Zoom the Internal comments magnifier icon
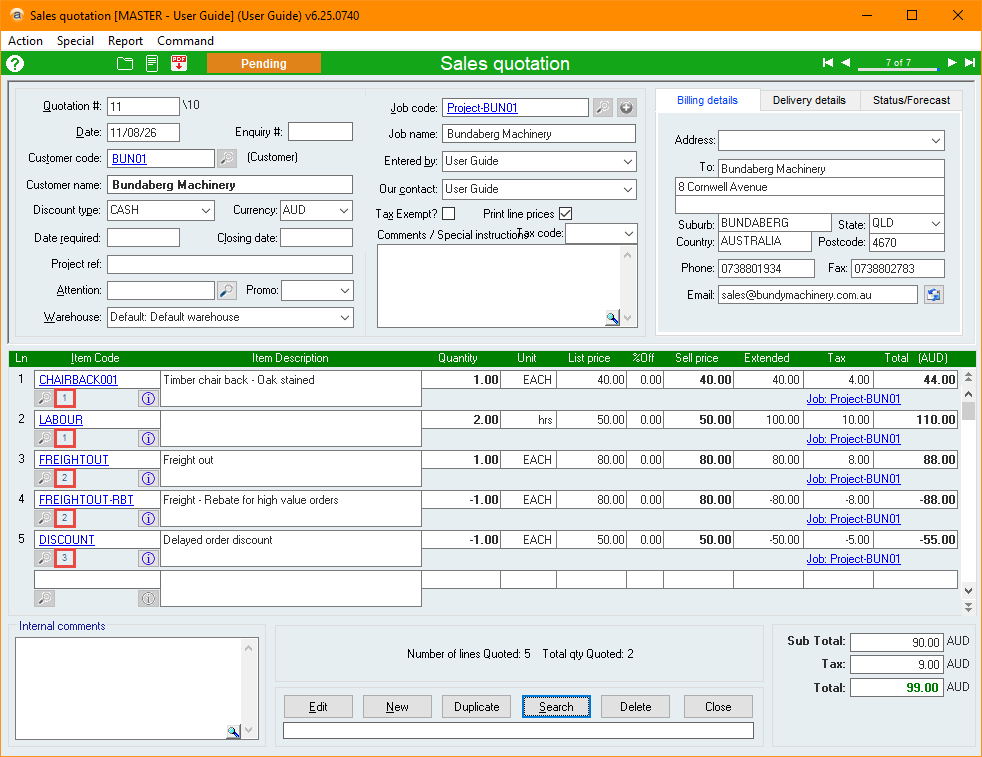Viewport: 982px width, 757px height. point(233,731)
